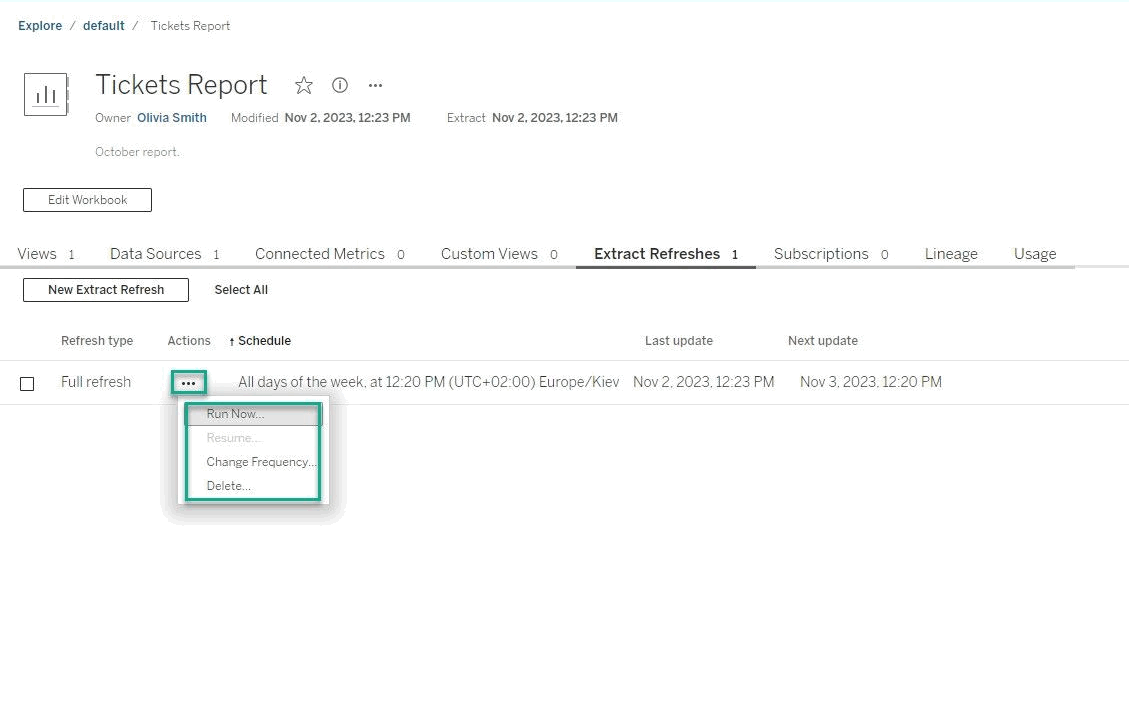Open the workbook more actions ellipsis
Image resolution: width=1129 pixels, height=718 pixels.
375,86
